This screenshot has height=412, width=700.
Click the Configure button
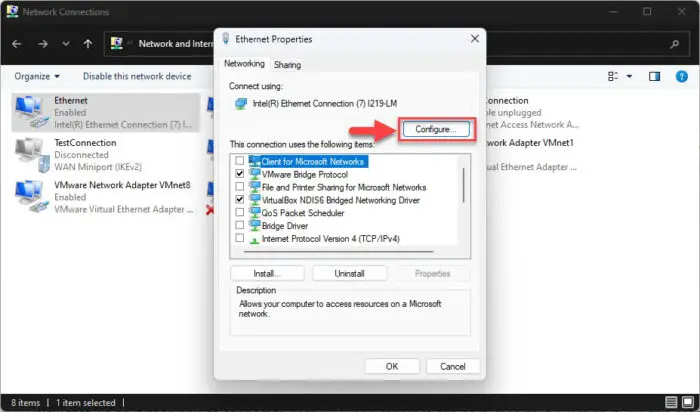tap(436, 129)
